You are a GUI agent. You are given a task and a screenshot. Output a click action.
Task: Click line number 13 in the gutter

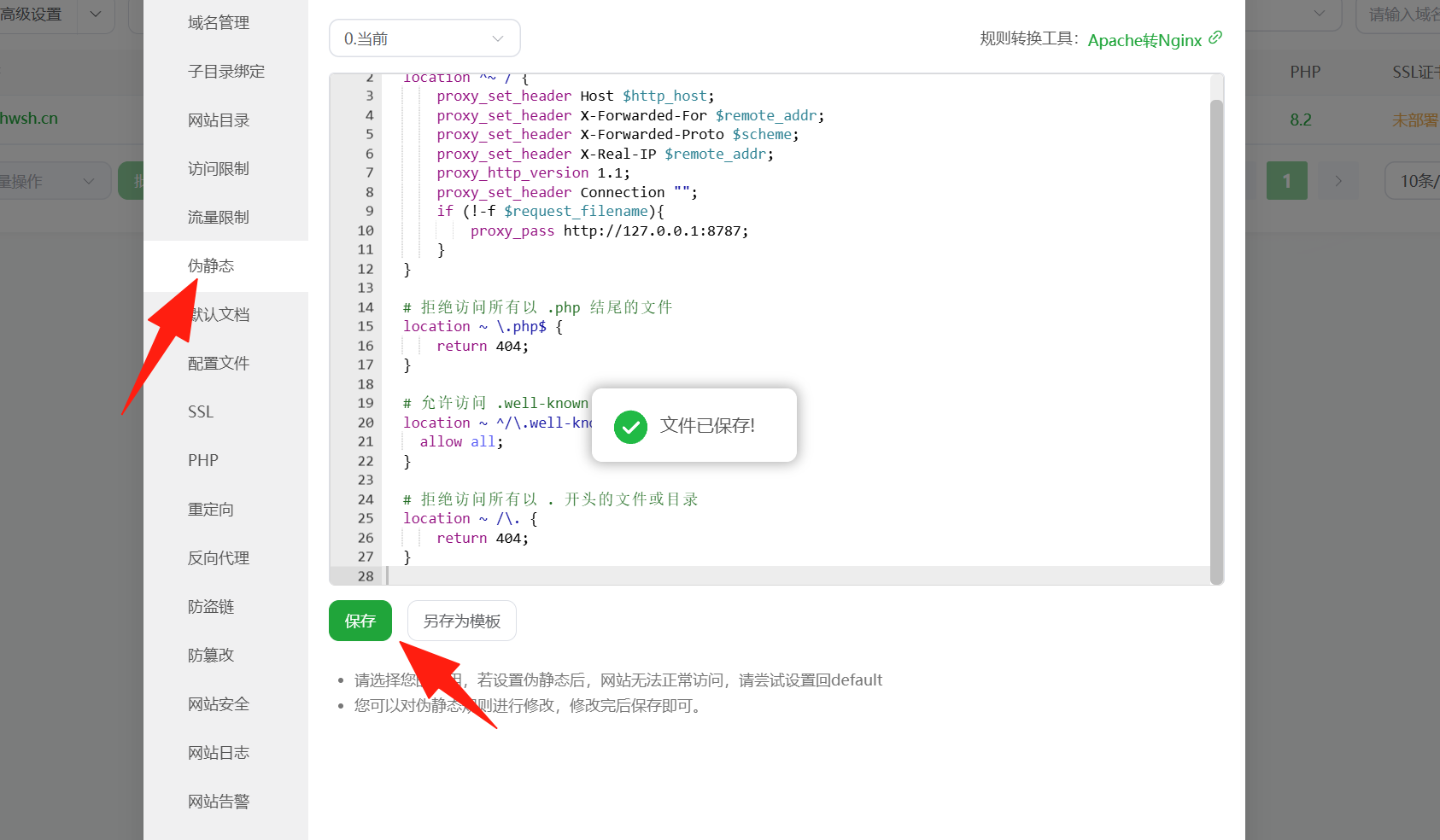tap(366, 288)
